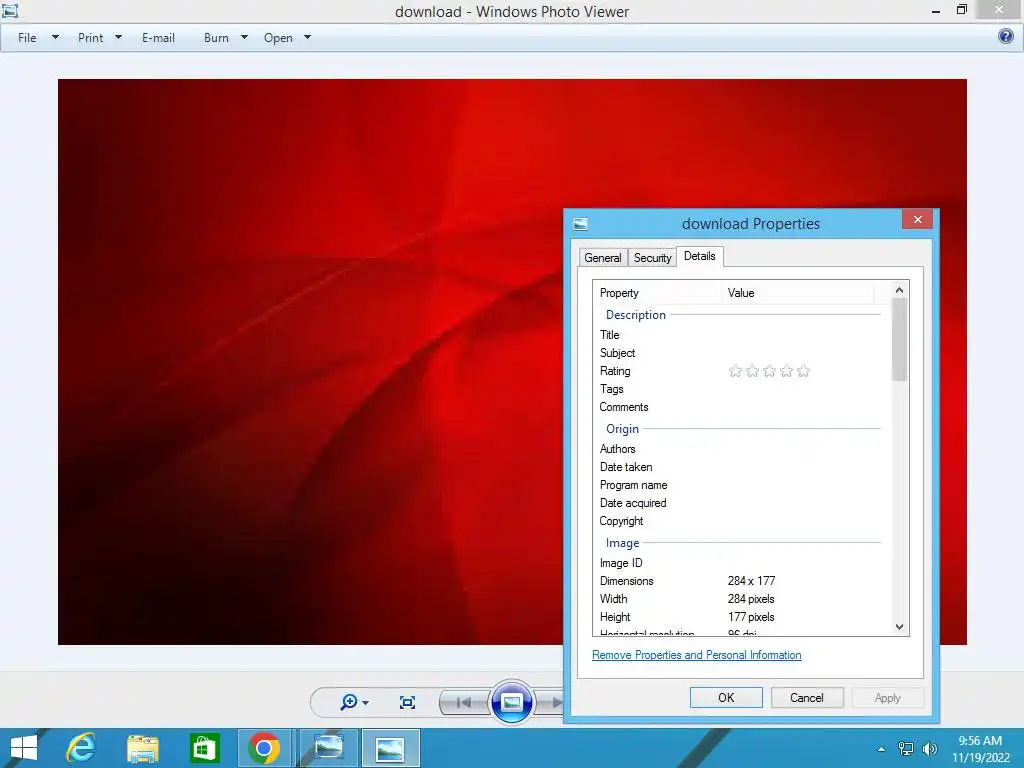Image resolution: width=1024 pixels, height=768 pixels.
Task: Click the actual size fit icon
Action: (408, 703)
